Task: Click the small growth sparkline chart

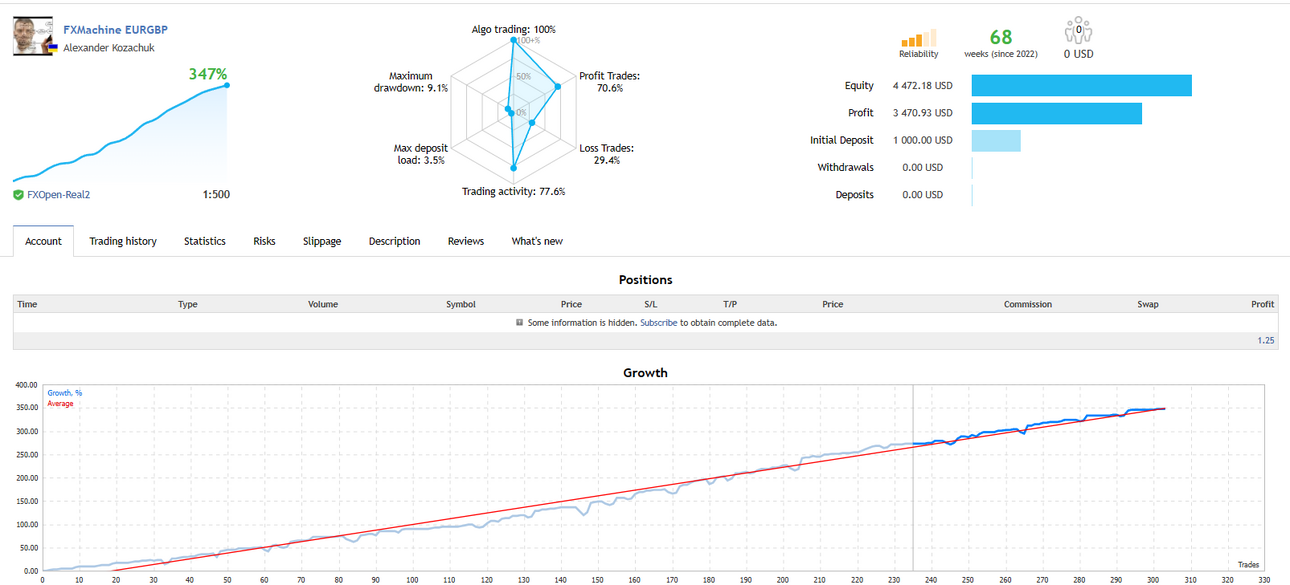Action: [120, 133]
